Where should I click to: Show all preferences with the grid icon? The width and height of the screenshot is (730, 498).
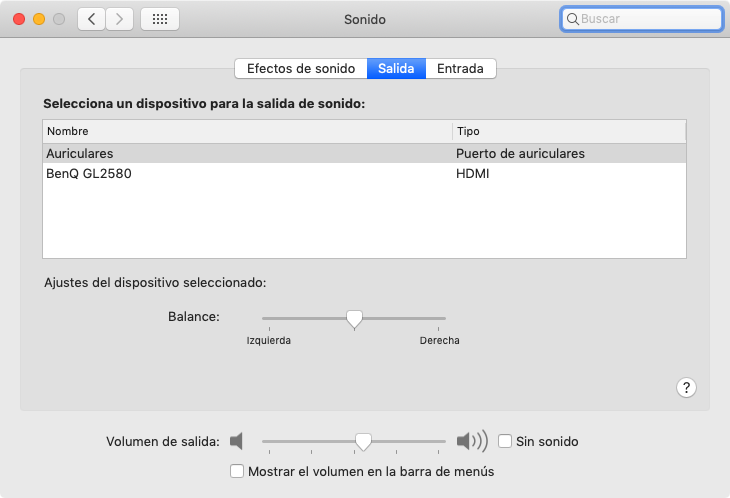pyautogui.click(x=160, y=19)
